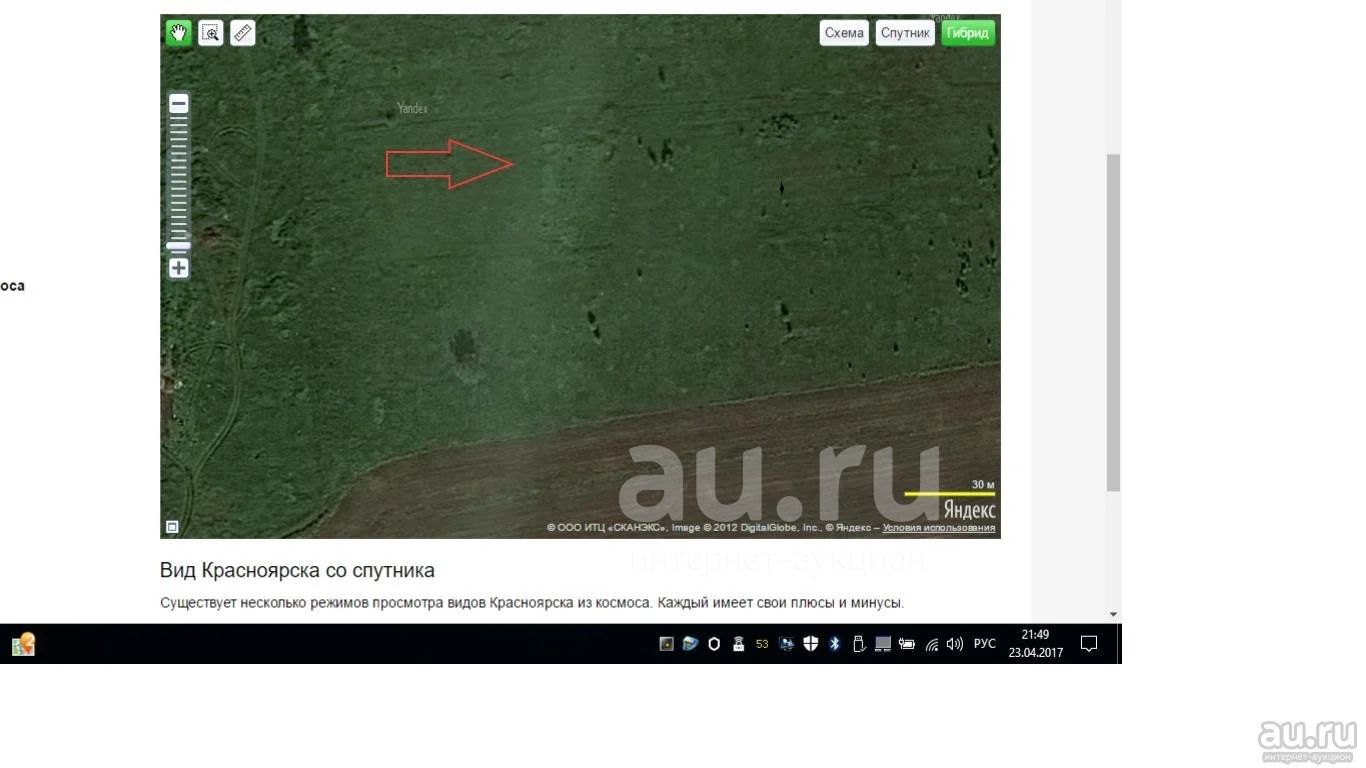
Task: Open the monitor display tray icon
Action: click(x=787, y=644)
